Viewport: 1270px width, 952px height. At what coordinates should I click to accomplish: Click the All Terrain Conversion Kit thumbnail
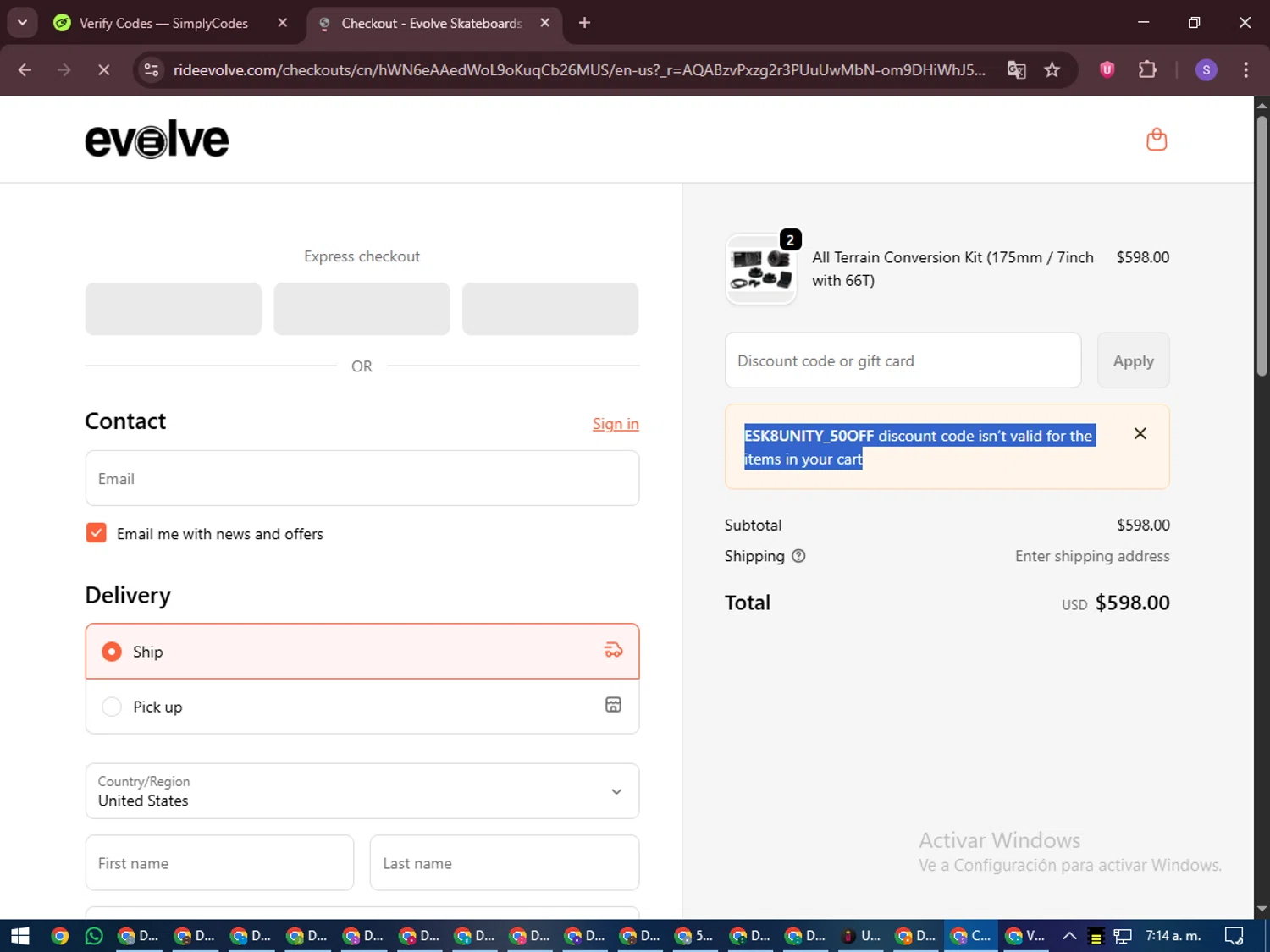(x=761, y=270)
